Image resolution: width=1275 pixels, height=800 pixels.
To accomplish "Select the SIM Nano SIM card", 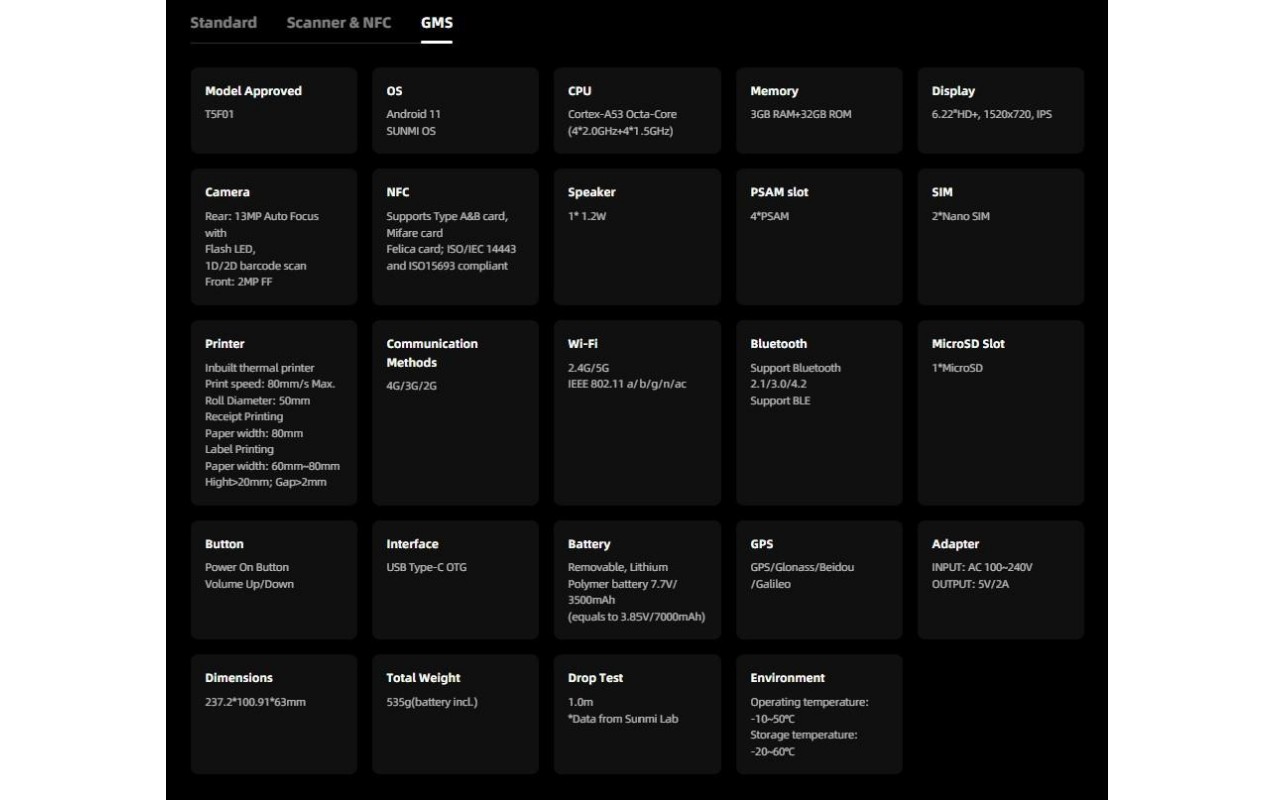I will tap(1000, 237).
